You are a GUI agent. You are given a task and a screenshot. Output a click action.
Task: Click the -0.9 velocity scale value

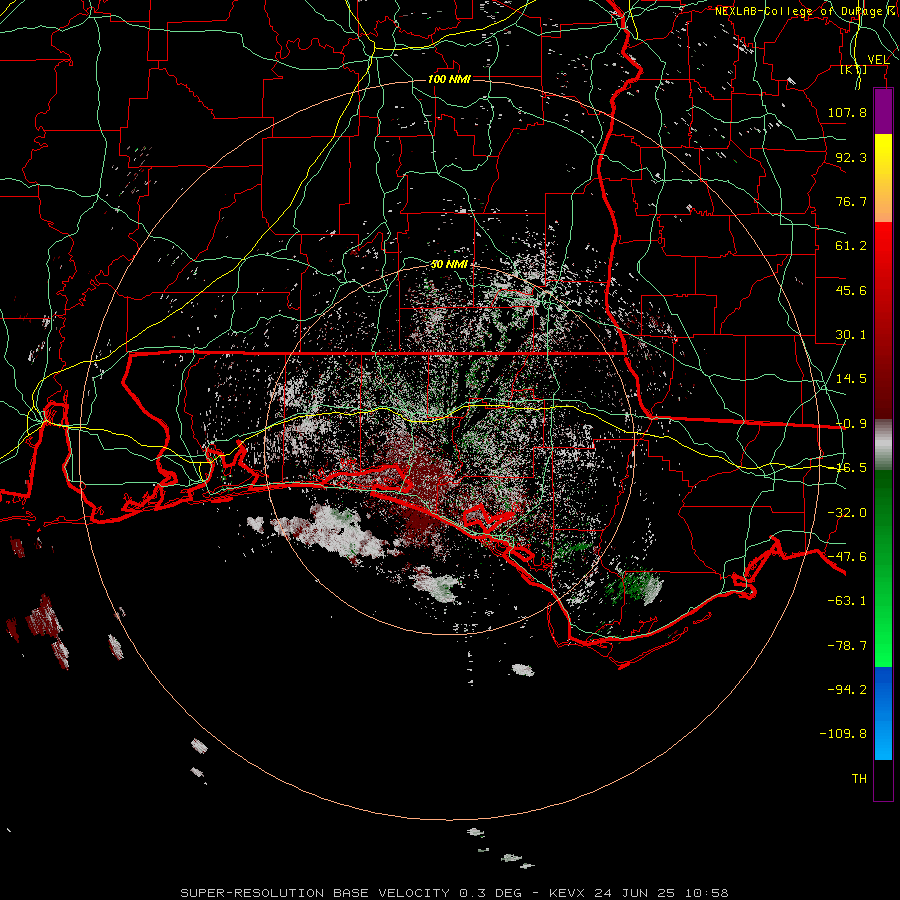851,424
